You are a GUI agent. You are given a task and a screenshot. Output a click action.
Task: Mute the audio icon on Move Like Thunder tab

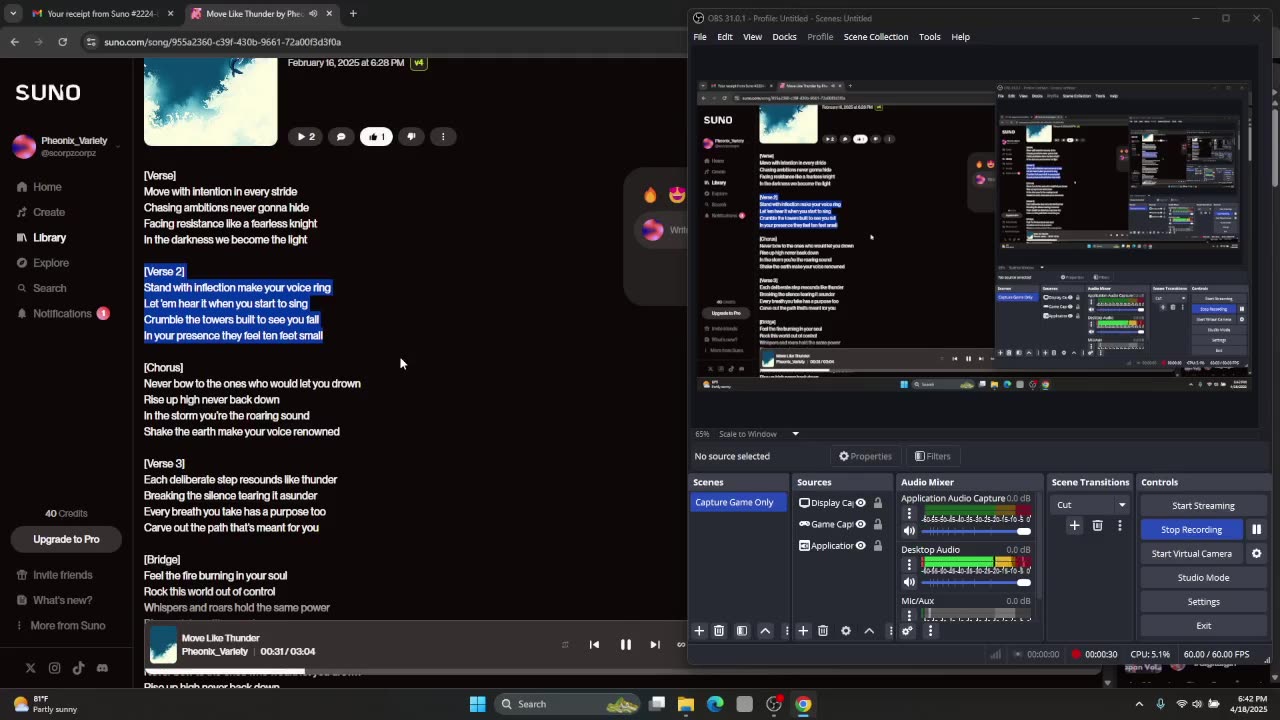[x=313, y=14]
